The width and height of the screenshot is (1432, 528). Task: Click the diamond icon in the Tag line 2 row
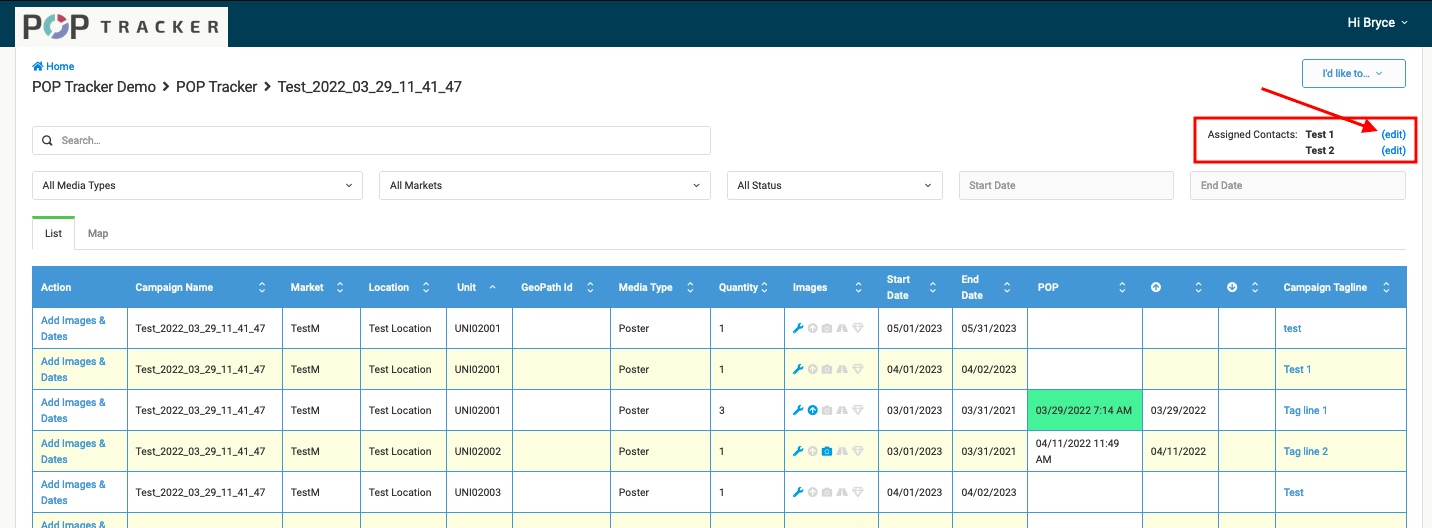(857, 451)
